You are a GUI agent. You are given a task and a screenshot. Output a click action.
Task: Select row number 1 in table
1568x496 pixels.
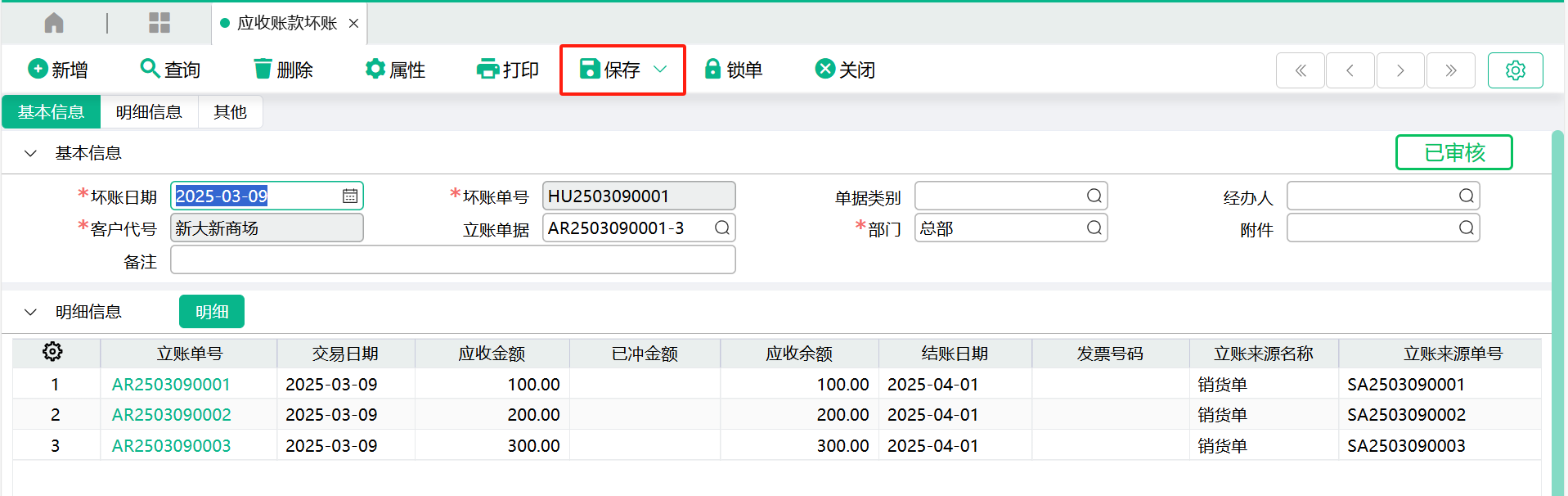[x=55, y=385]
